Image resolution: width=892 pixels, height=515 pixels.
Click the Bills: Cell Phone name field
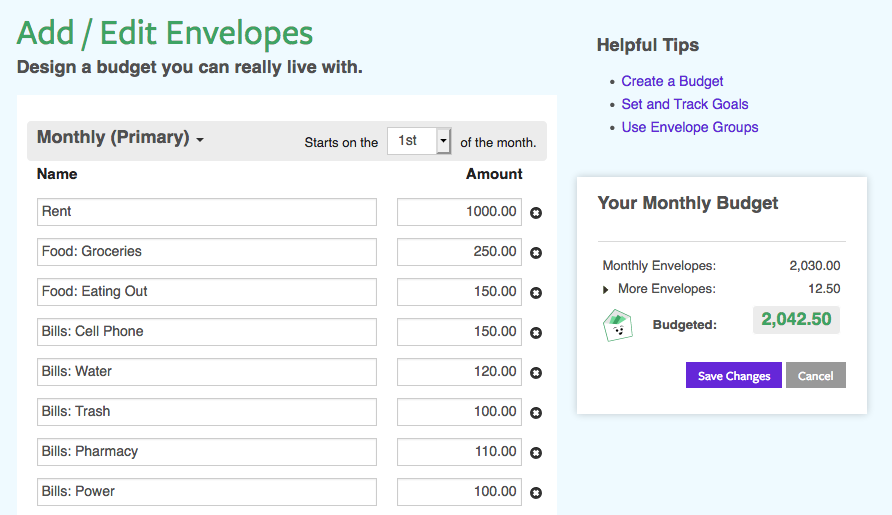coord(207,332)
